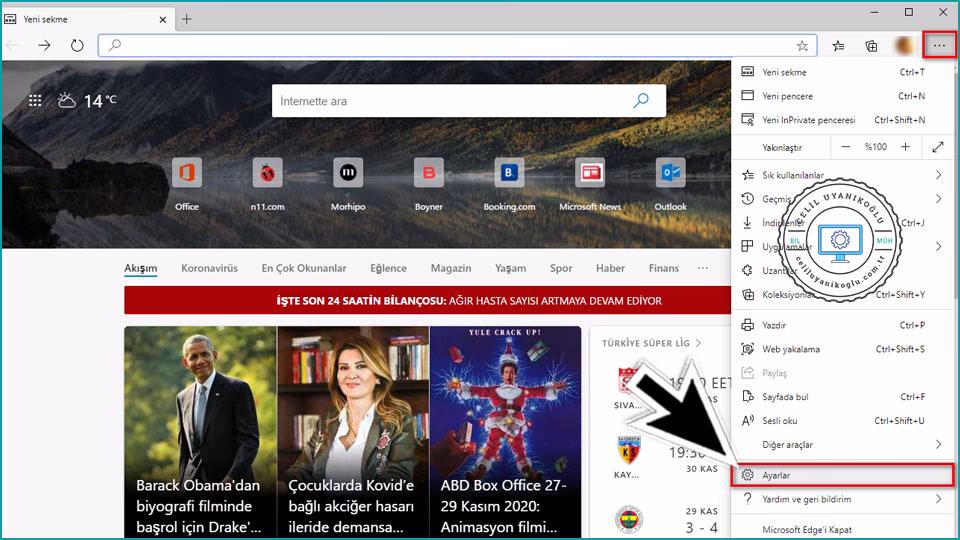Click the magnifier search icon in search box
Screen dimensions: 960x540
[x=641, y=101]
